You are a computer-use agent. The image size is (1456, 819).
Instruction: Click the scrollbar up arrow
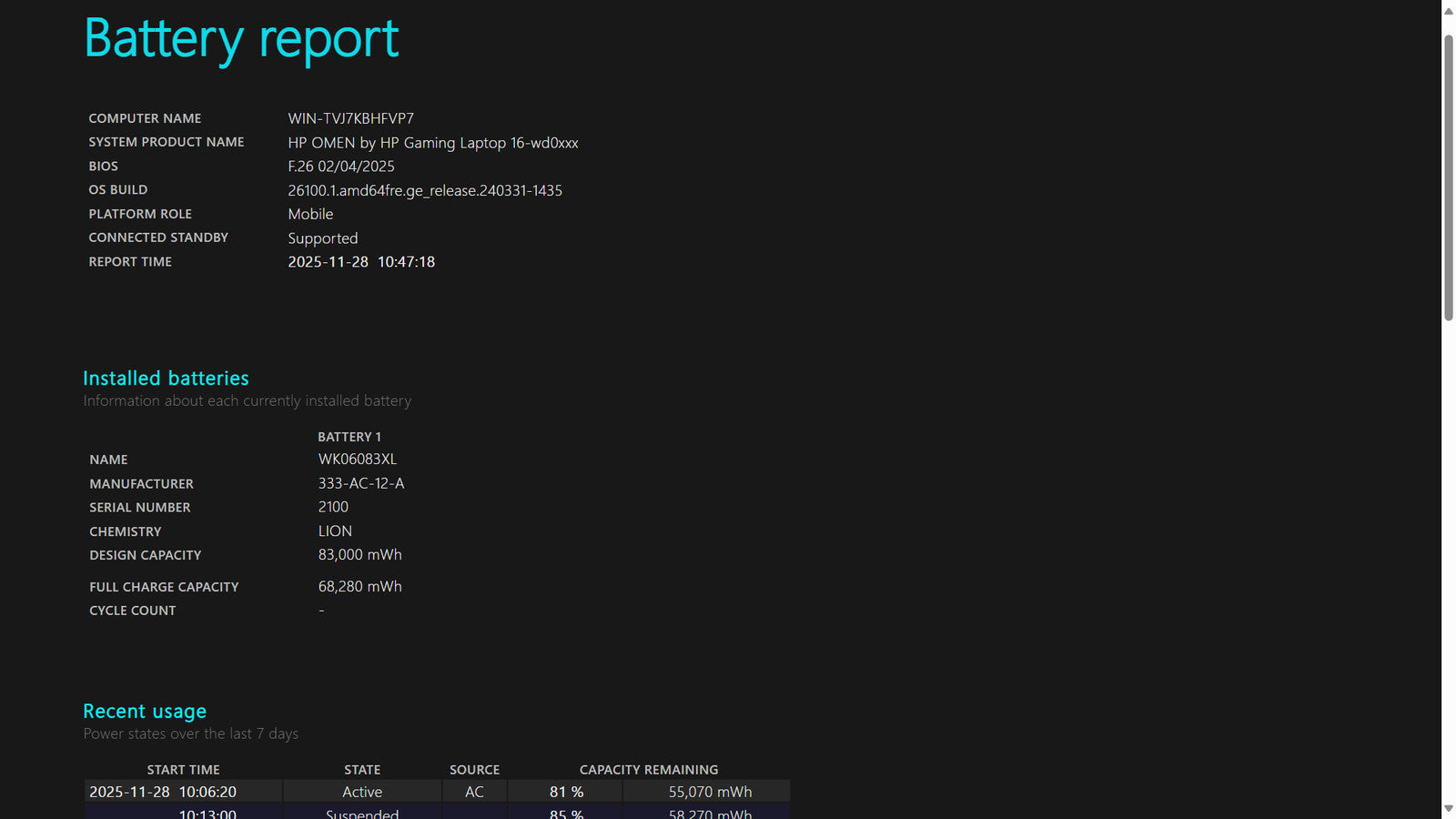[x=1448, y=11]
